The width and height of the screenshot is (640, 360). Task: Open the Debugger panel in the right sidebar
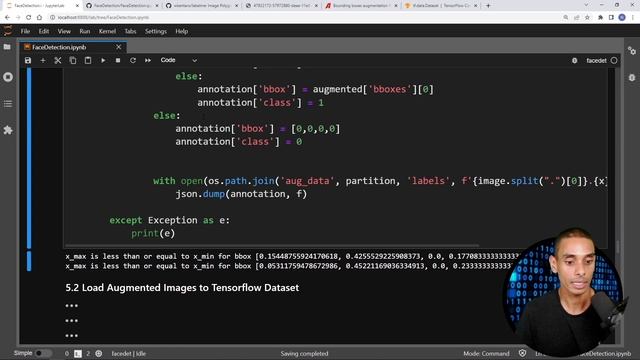[632, 78]
